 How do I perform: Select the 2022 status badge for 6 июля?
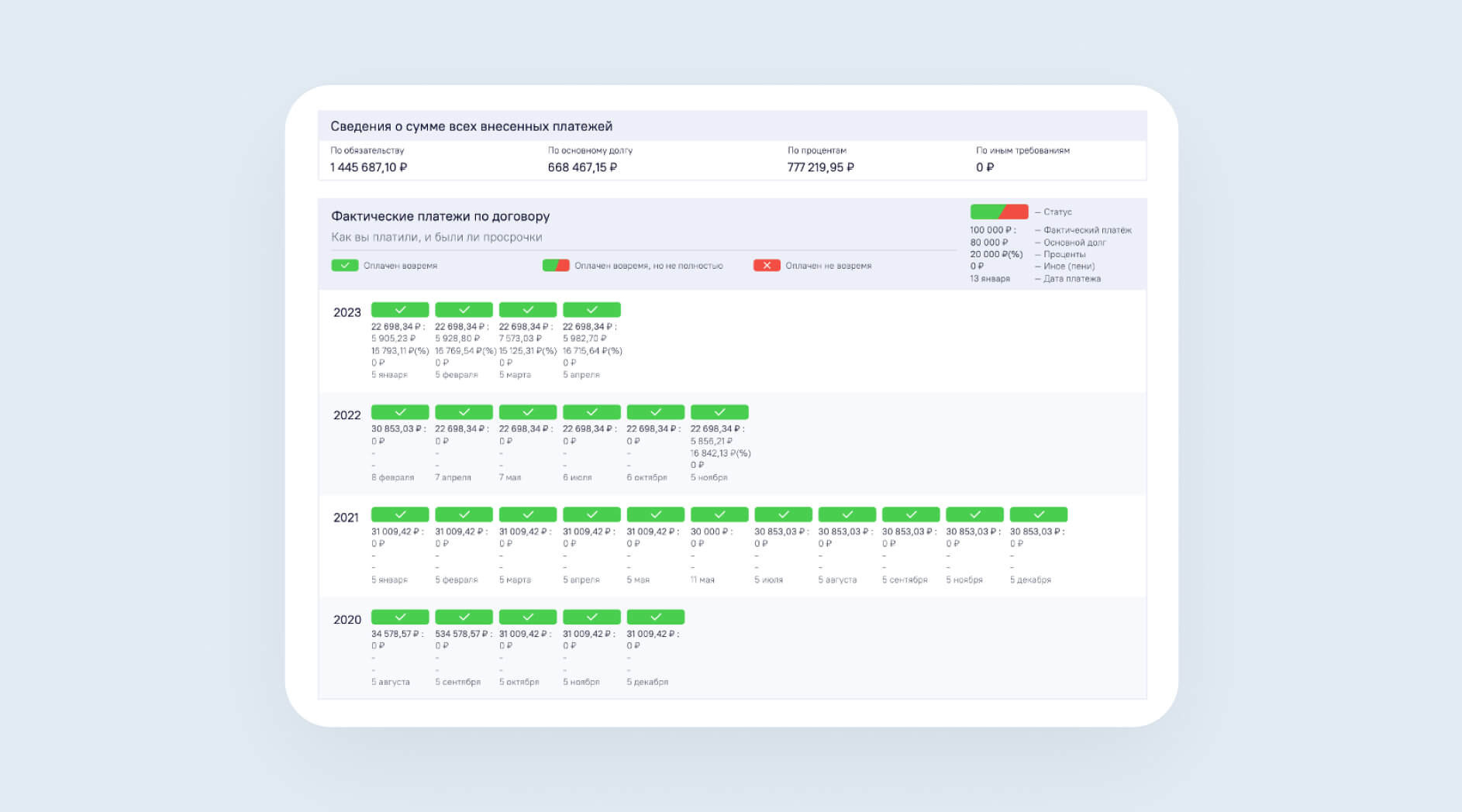coord(591,412)
